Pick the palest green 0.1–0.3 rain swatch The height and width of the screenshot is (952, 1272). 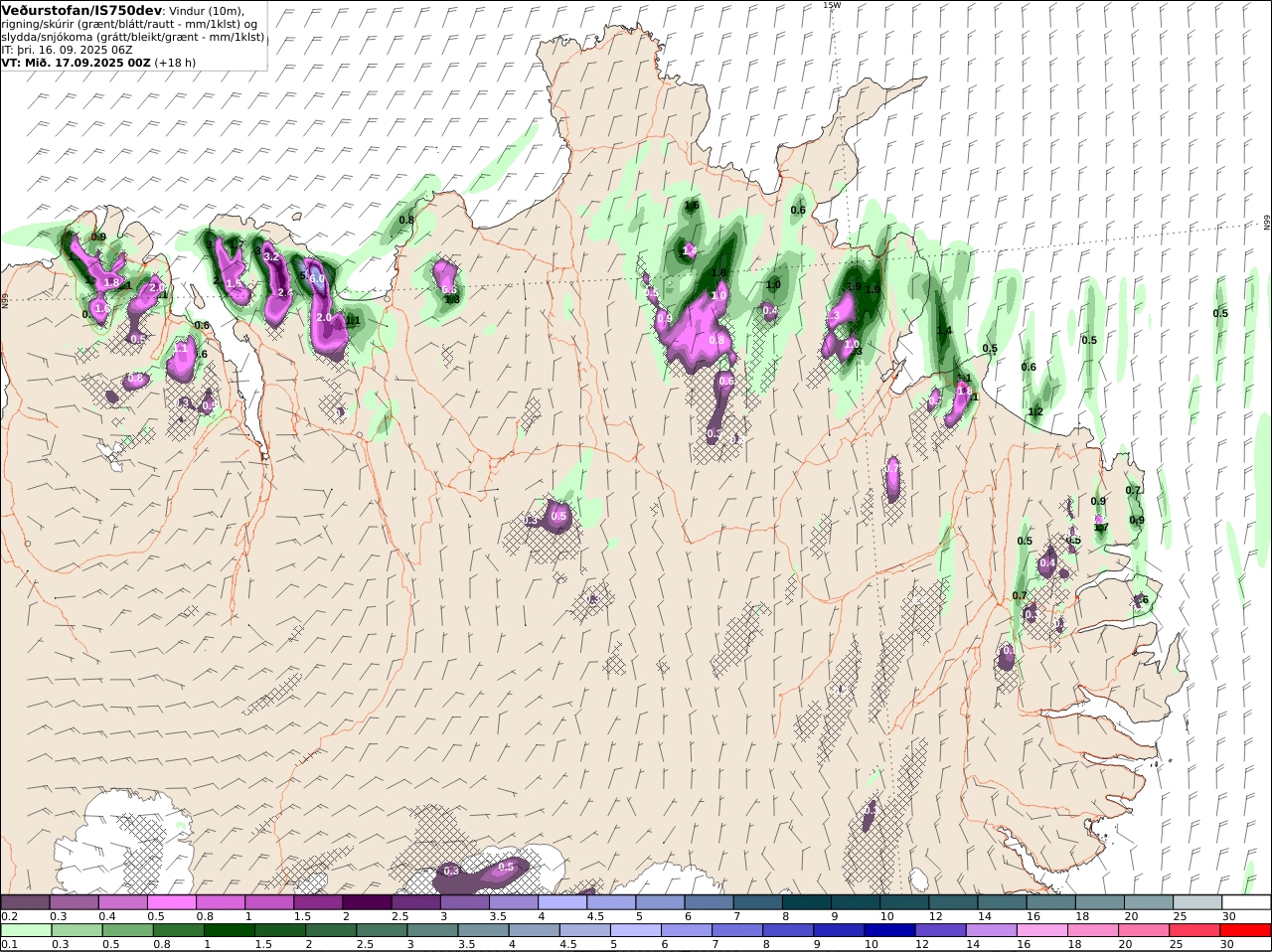click(25, 931)
